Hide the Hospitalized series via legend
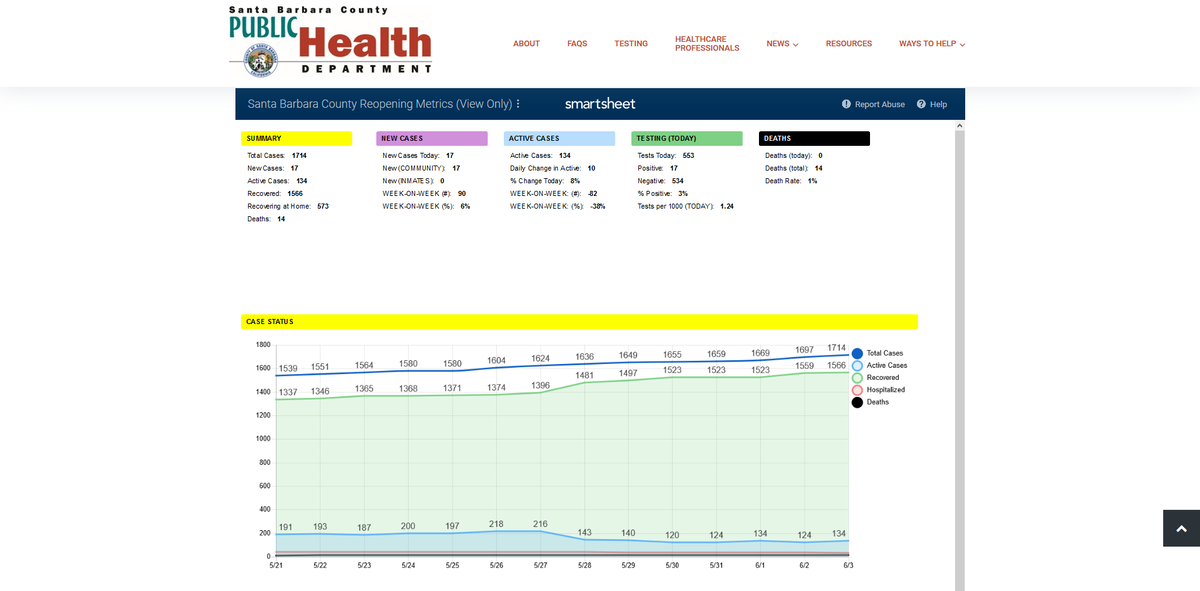Viewport: 1200px width, 591px height. click(857, 390)
